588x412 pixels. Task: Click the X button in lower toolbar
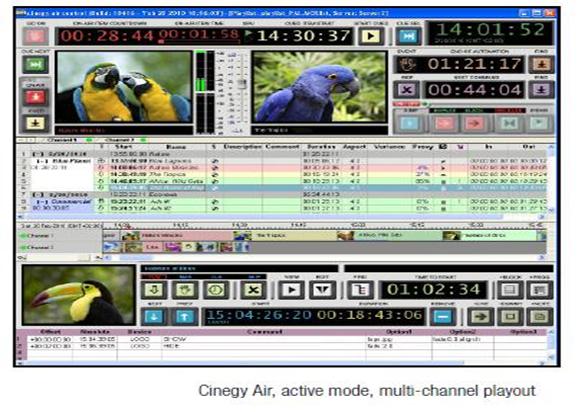[253, 290]
